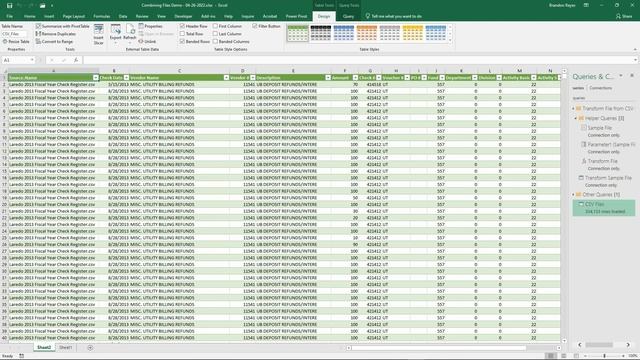Click in the Table Name field
Screen dimensions: 640x360
pos(15,34)
